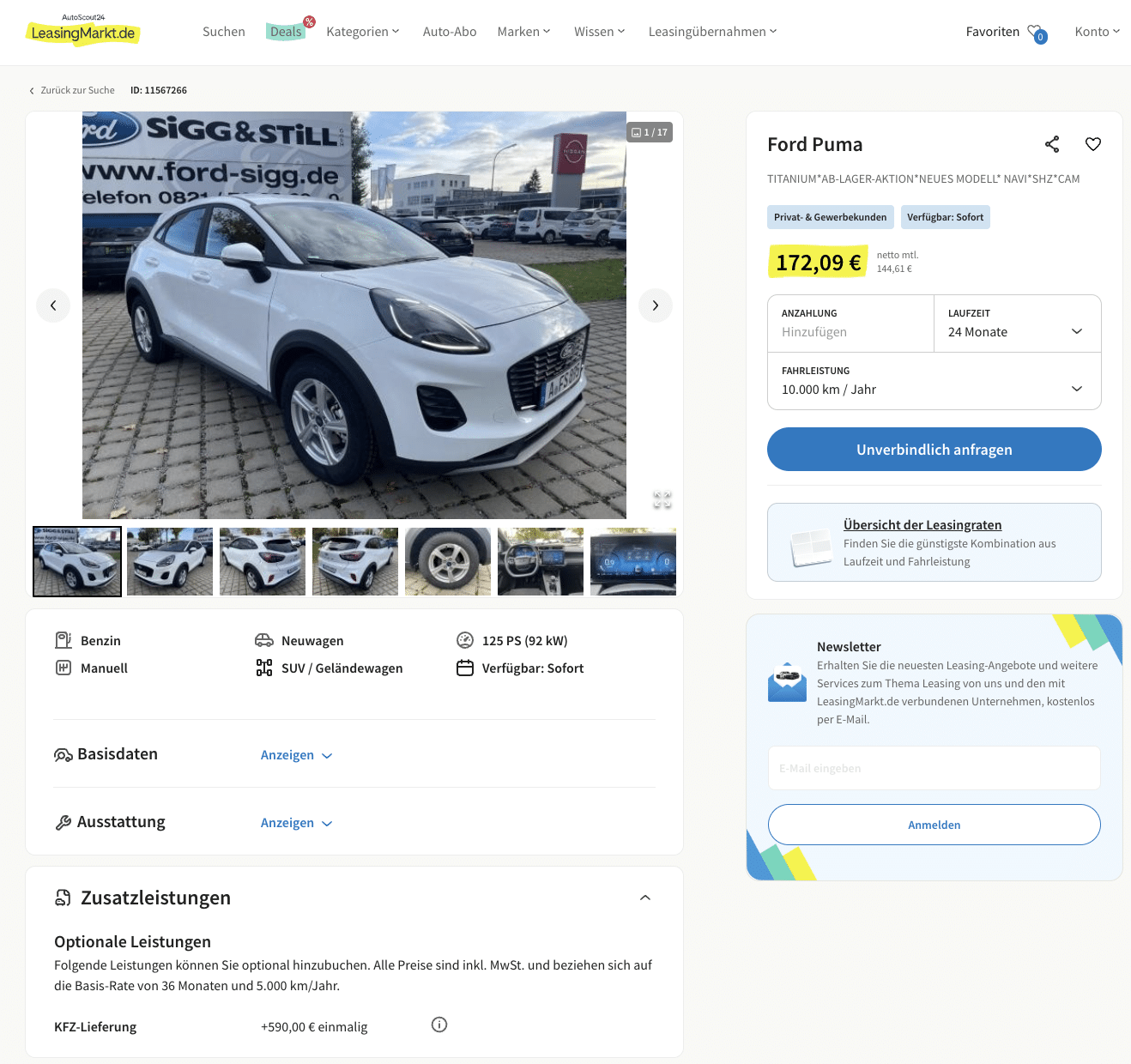Screen dimensions: 1131x1064
Task: Open the Fahrleistung 10.000 km / Jahr dropdown
Action: [934, 381]
